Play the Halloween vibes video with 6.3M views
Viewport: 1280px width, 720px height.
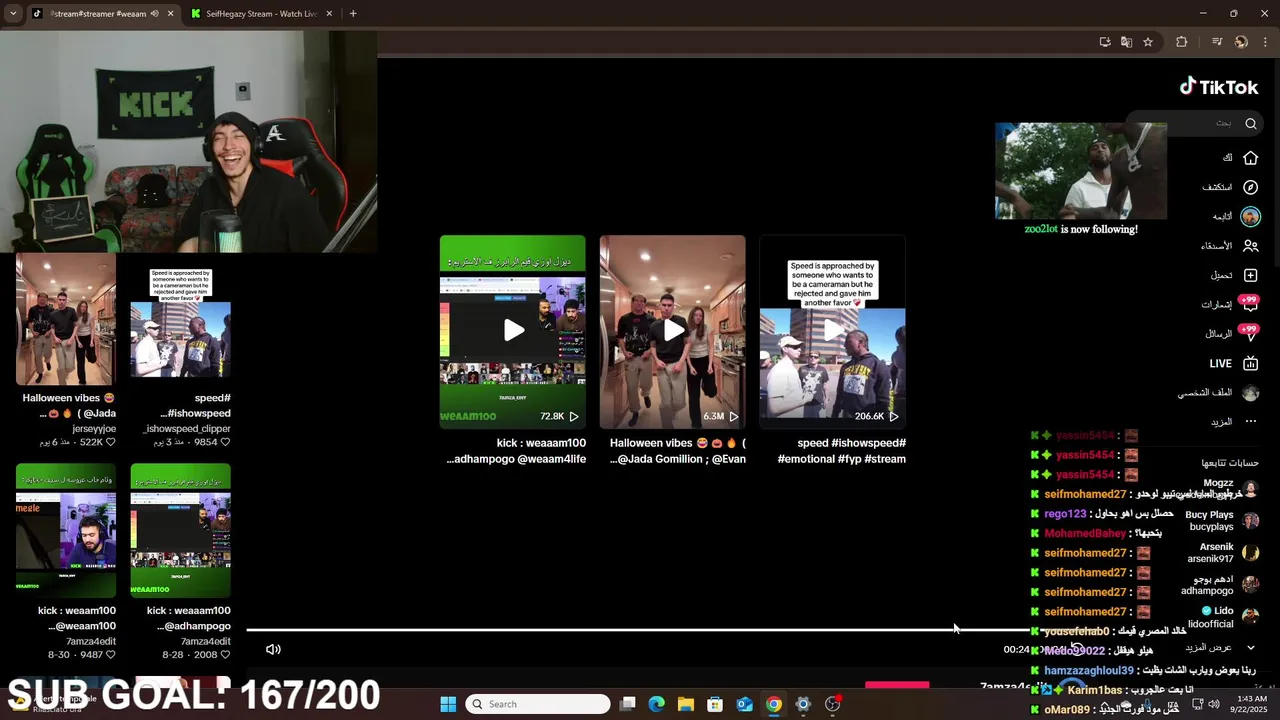coord(673,331)
